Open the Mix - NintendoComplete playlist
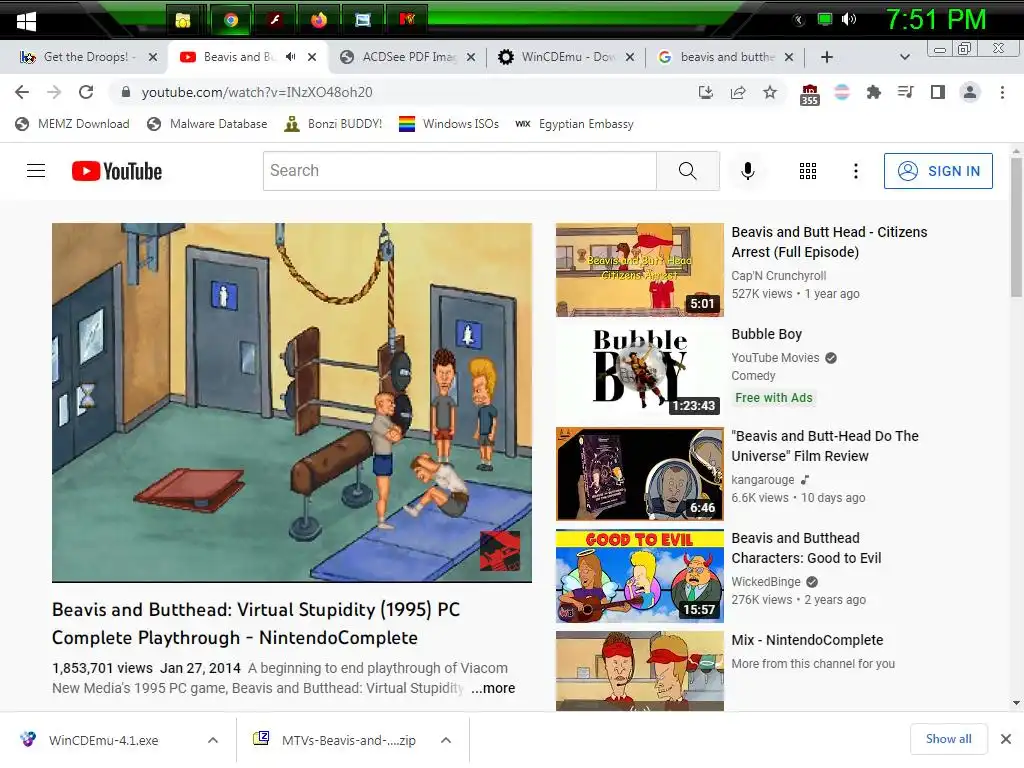This screenshot has height=768, width=1024. (x=807, y=640)
